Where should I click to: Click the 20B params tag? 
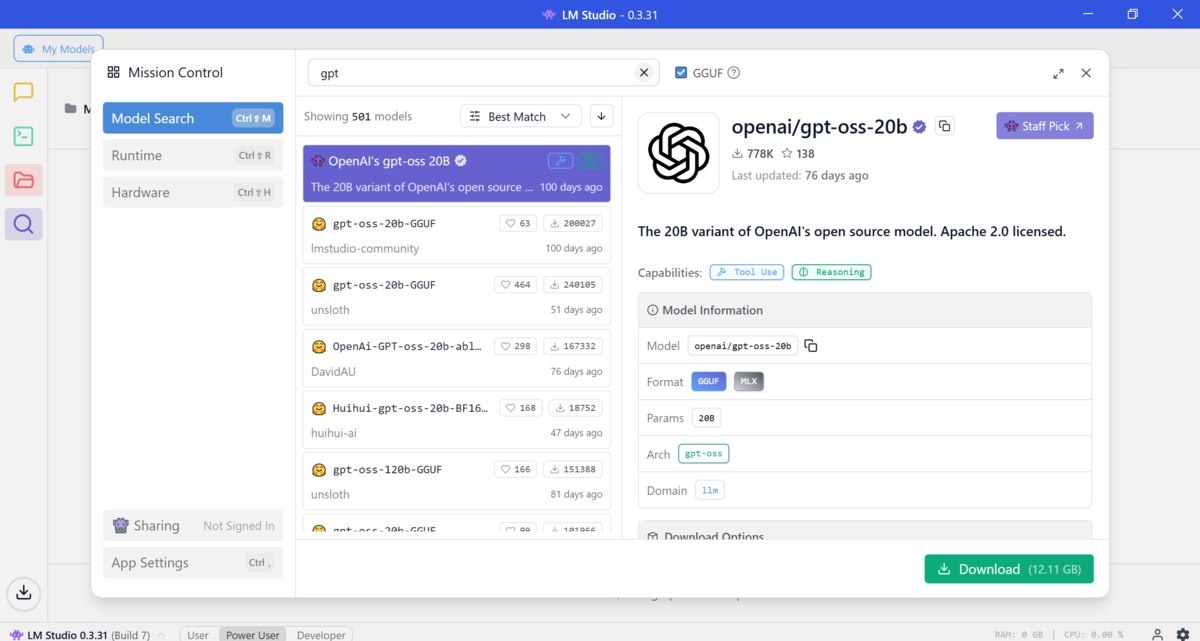click(x=707, y=418)
